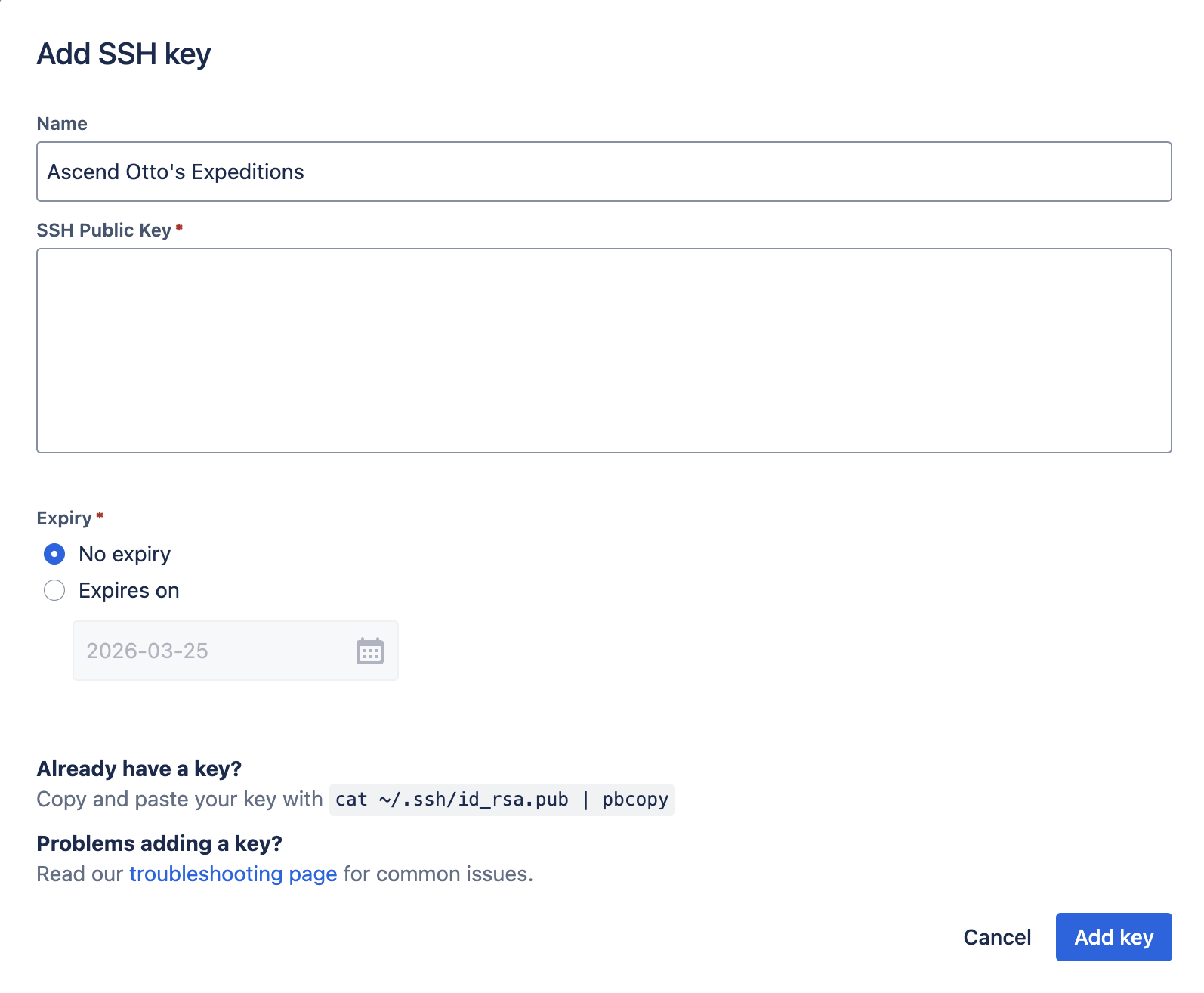Click the red asterisk beside SSH Public Key
The image size is (1204, 993).
179,227
